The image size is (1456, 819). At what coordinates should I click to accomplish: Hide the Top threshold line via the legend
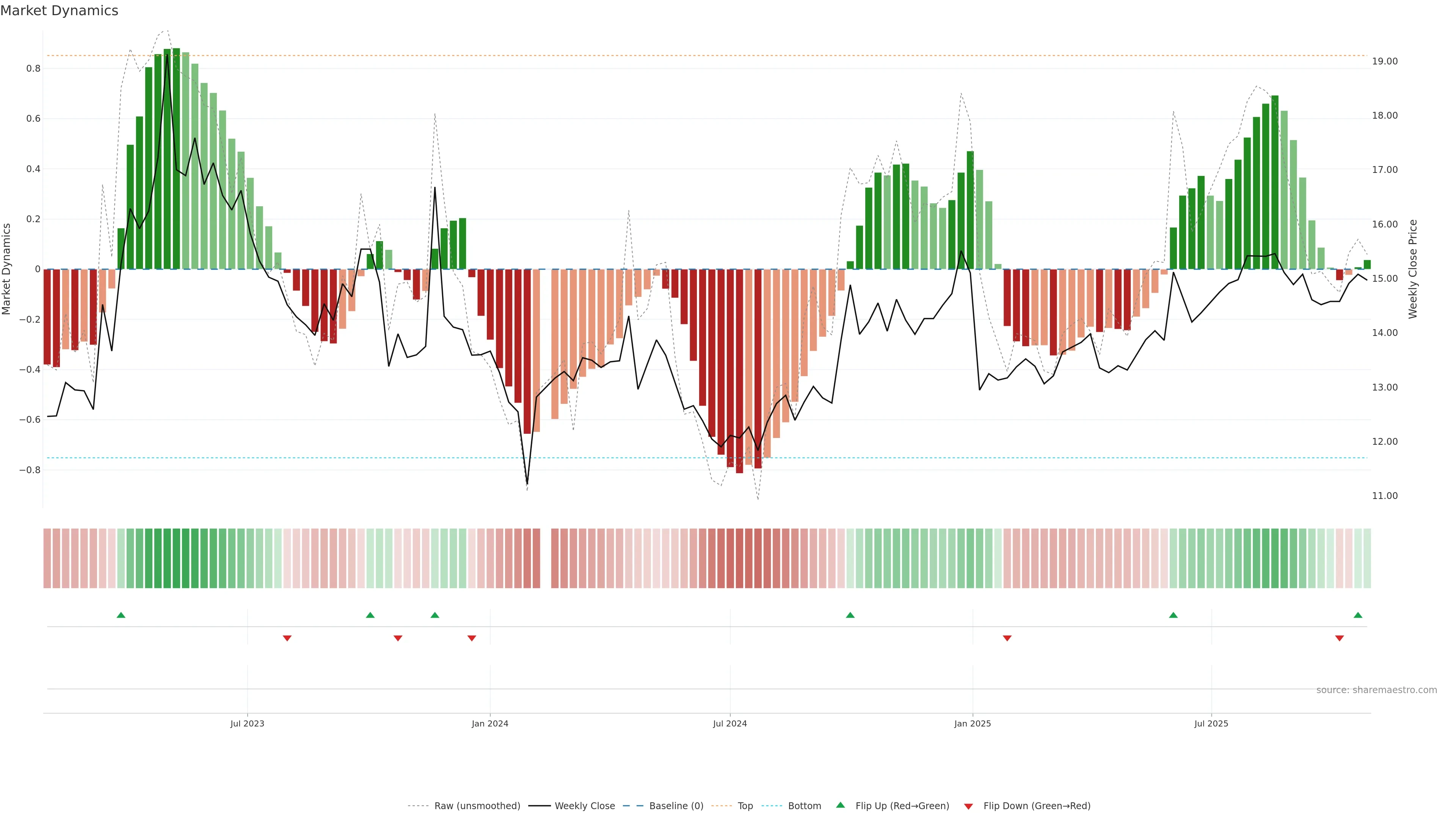745,806
